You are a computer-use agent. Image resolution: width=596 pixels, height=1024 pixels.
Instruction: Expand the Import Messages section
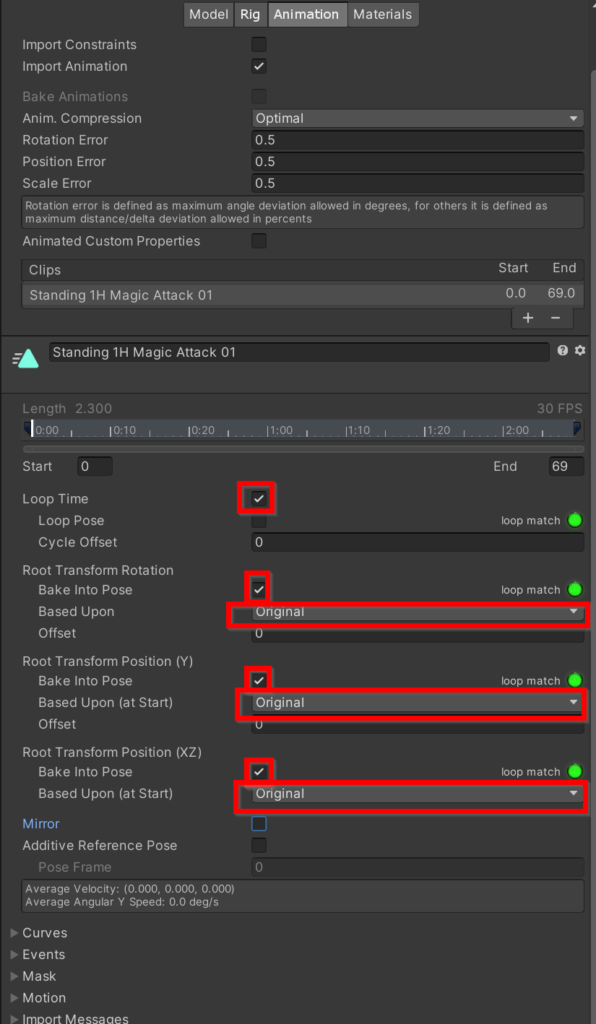click(x=14, y=1019)
